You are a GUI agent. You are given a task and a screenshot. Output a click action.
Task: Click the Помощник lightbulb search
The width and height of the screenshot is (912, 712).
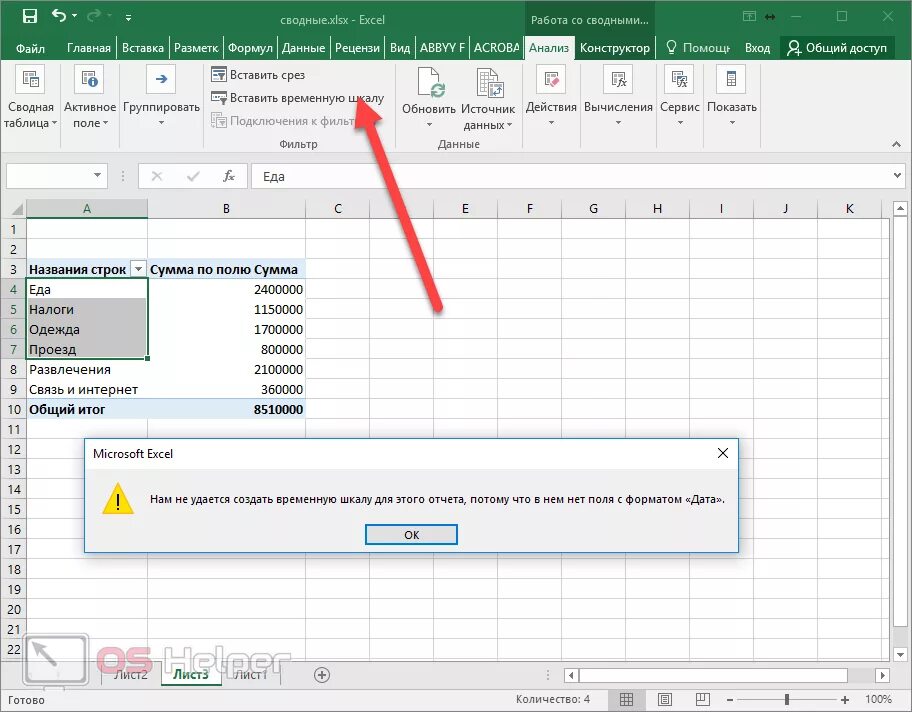click(697, 48)
